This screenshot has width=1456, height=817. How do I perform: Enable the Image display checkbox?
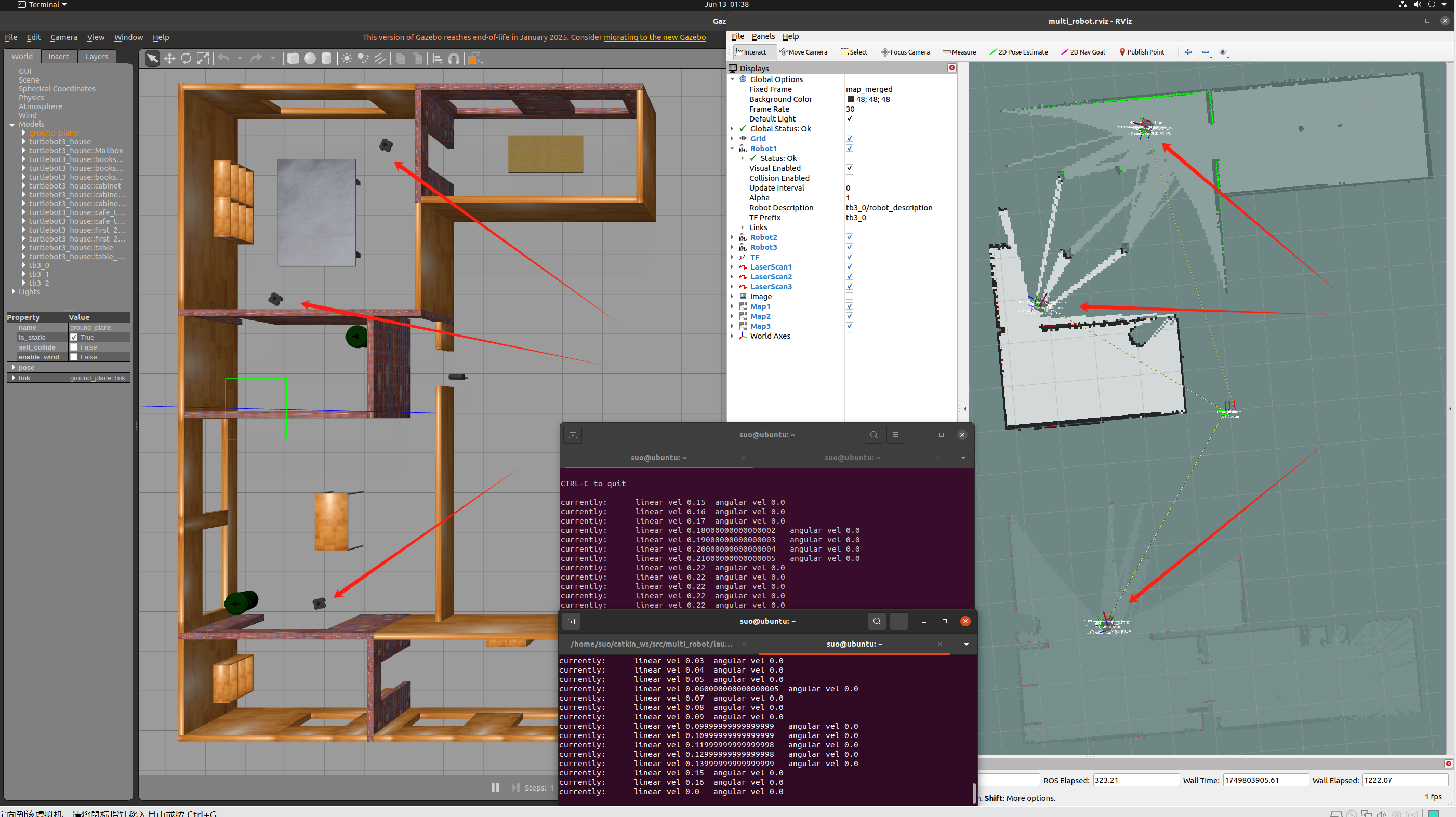(x=849, y=297)
